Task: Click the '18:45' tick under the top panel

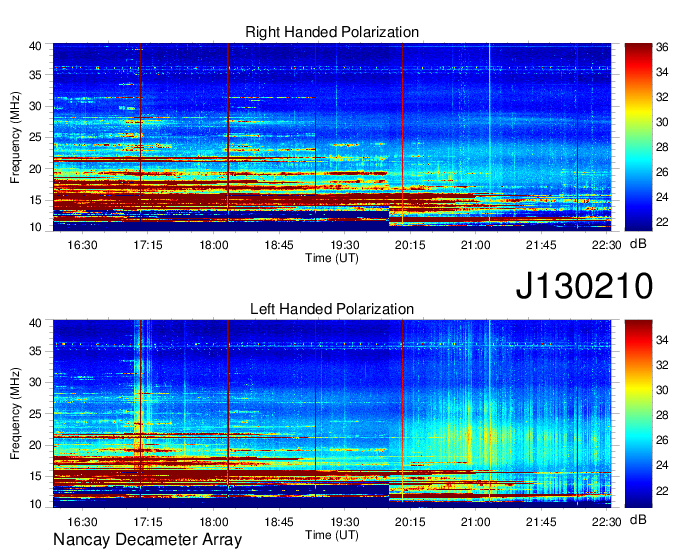Action: coord(279,245)
